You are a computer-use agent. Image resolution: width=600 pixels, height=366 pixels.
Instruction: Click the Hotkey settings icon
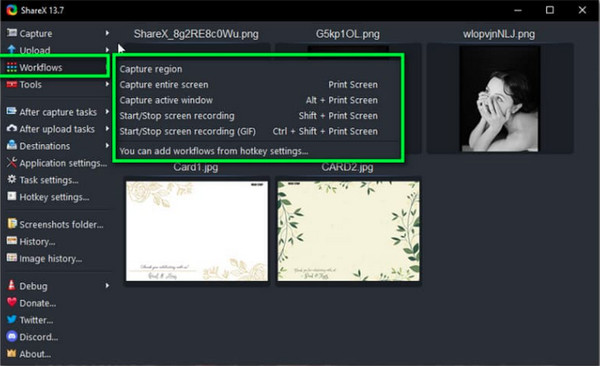(12, 196)
